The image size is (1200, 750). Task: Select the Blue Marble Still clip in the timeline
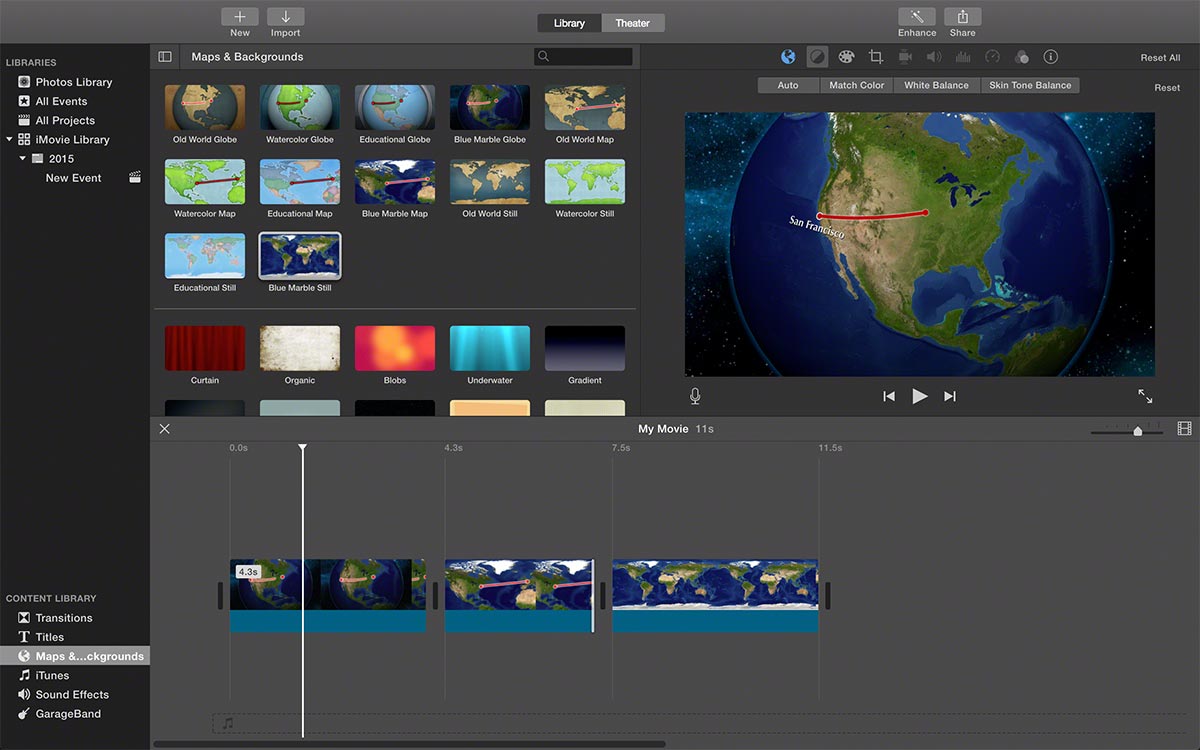[715, 595]
